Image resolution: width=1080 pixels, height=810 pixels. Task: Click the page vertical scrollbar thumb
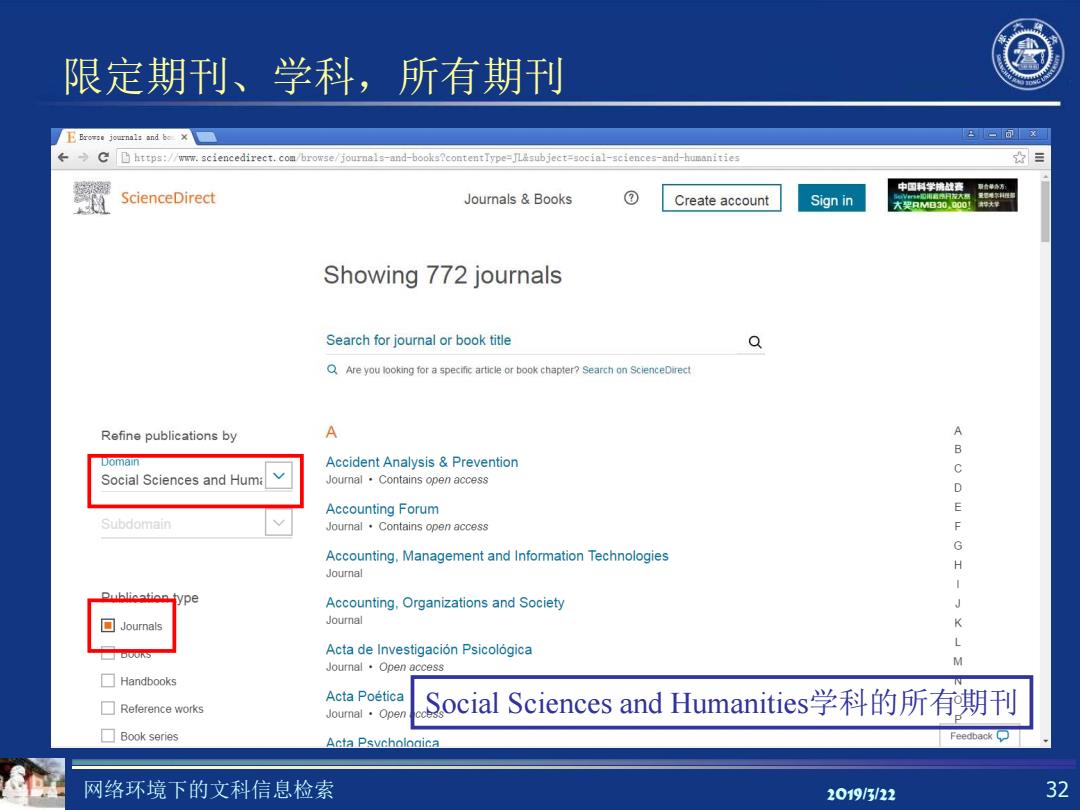(1045, 211)
